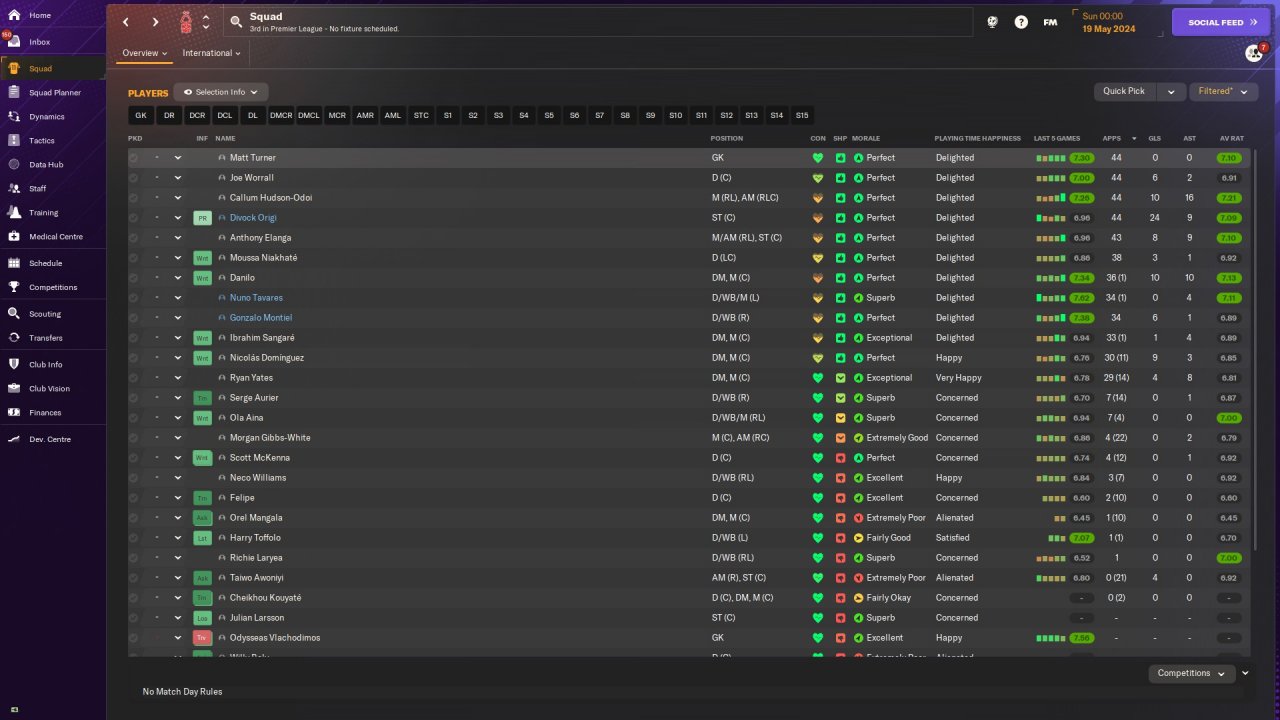Open the staff notifications icon with badge 7

pos(1254,53)
